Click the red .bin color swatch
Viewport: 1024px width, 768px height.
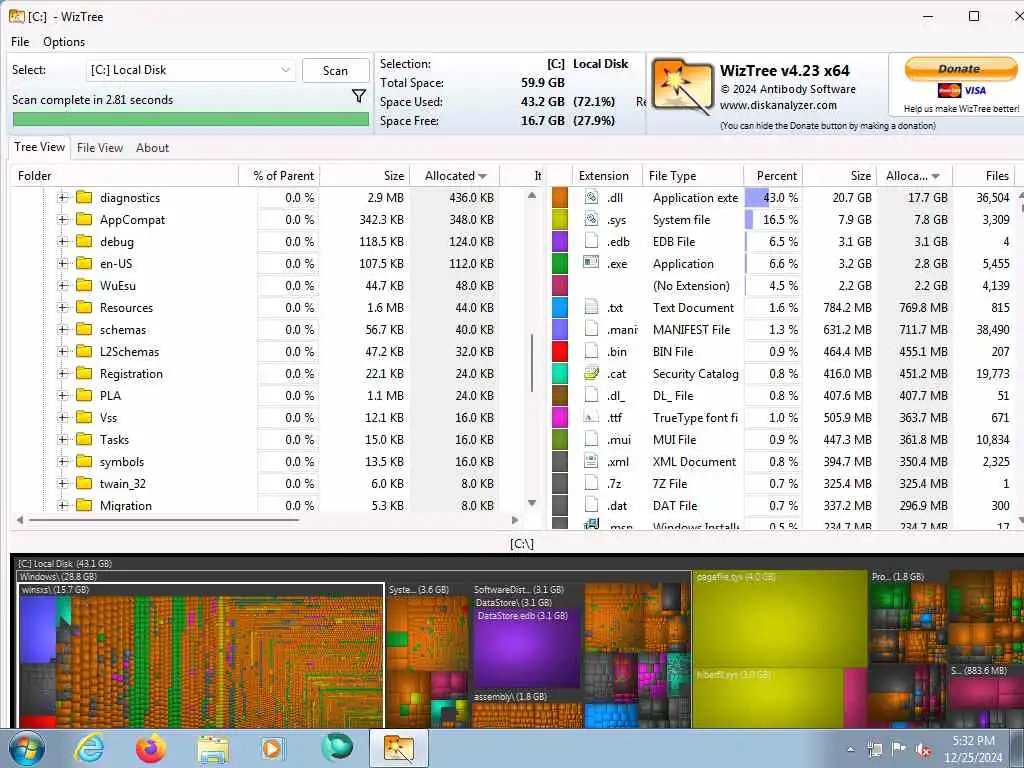click(x=560, y=351)
